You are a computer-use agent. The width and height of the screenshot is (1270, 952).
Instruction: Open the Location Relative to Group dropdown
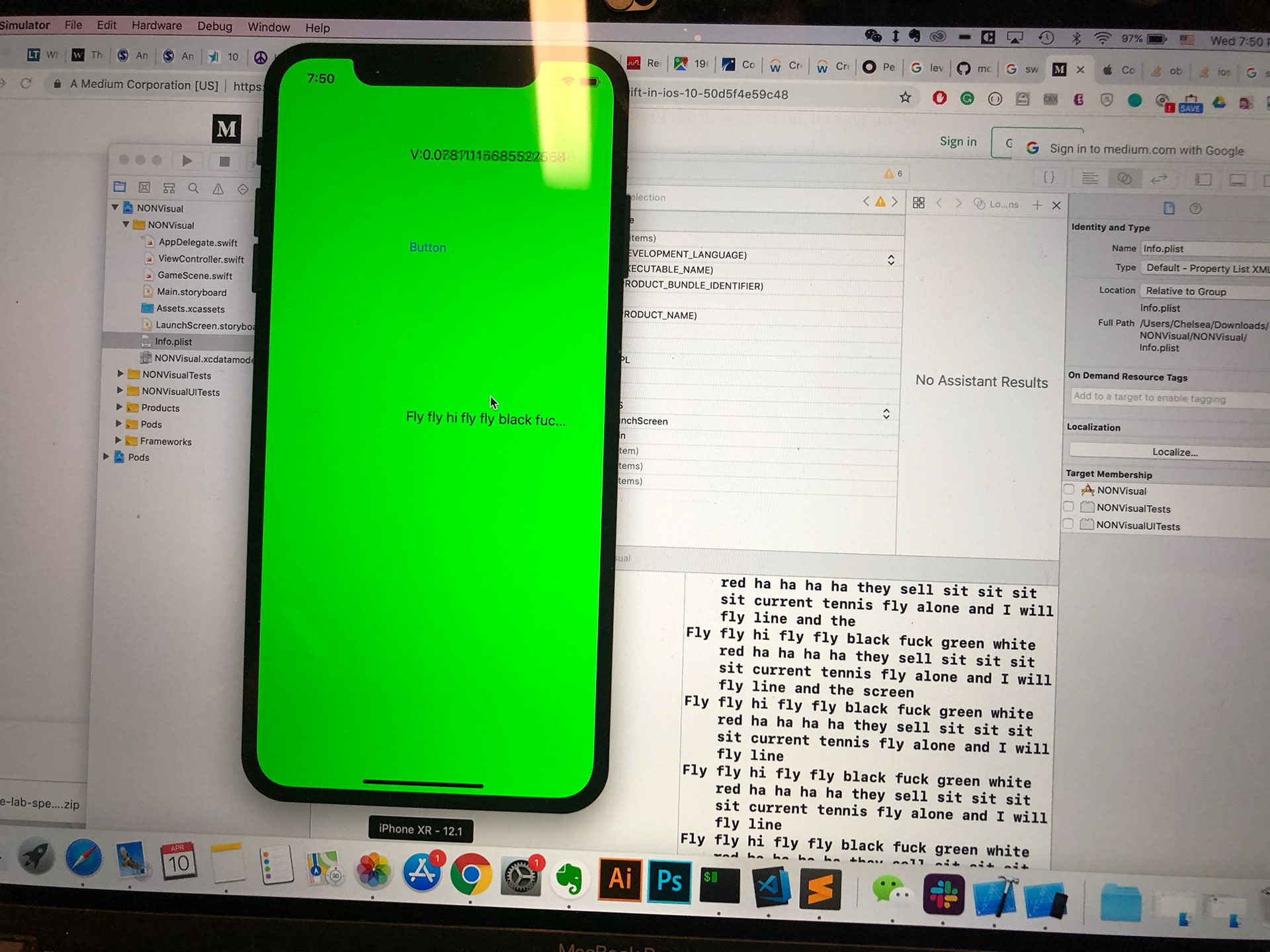coord(1205,292)
